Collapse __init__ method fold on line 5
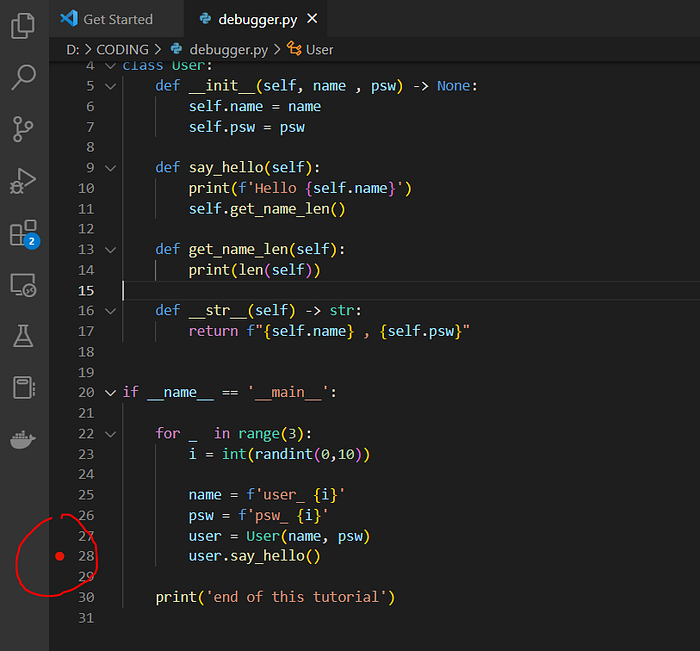The width and height of the screenshot is (700, 651). (x=110, y=86)
